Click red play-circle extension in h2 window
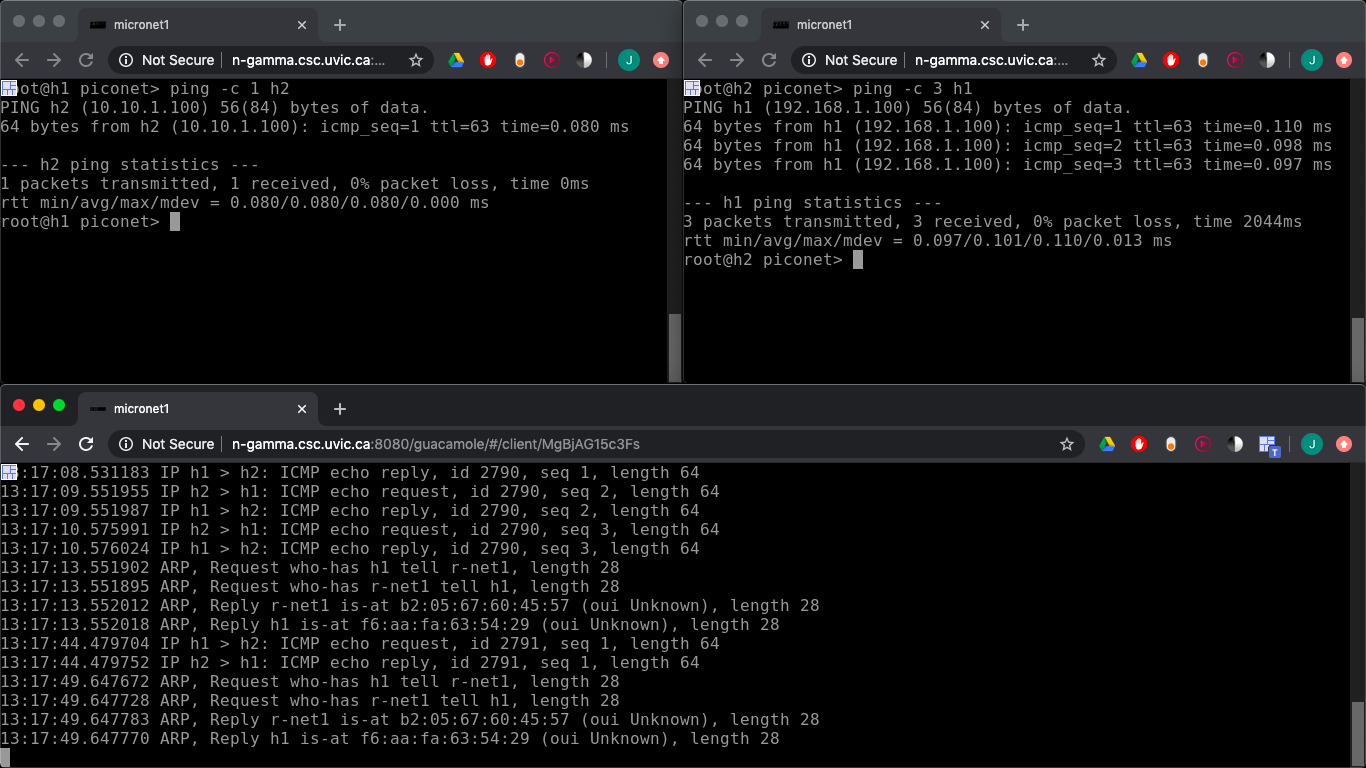The image size is (1366, 768). coord(1235,60)
